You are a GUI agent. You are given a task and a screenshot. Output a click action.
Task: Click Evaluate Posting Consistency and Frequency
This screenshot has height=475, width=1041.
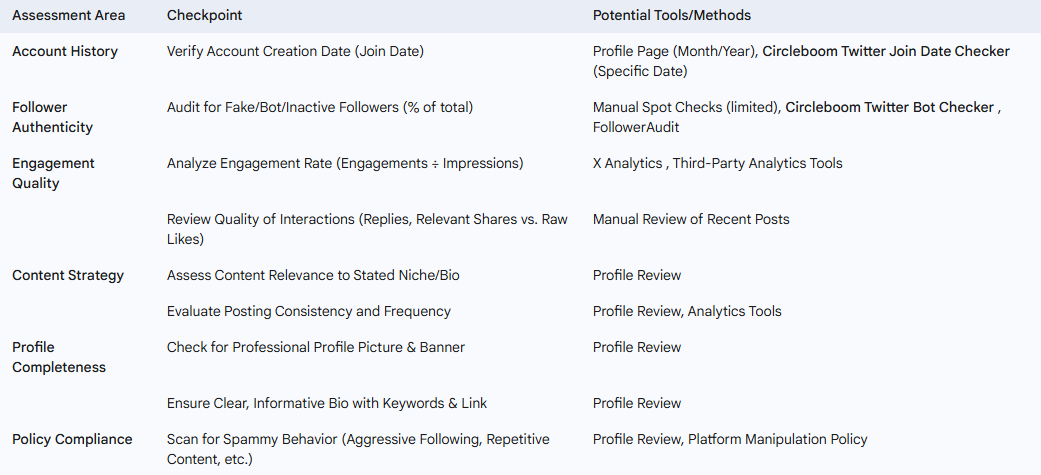(x=309, y=311)
